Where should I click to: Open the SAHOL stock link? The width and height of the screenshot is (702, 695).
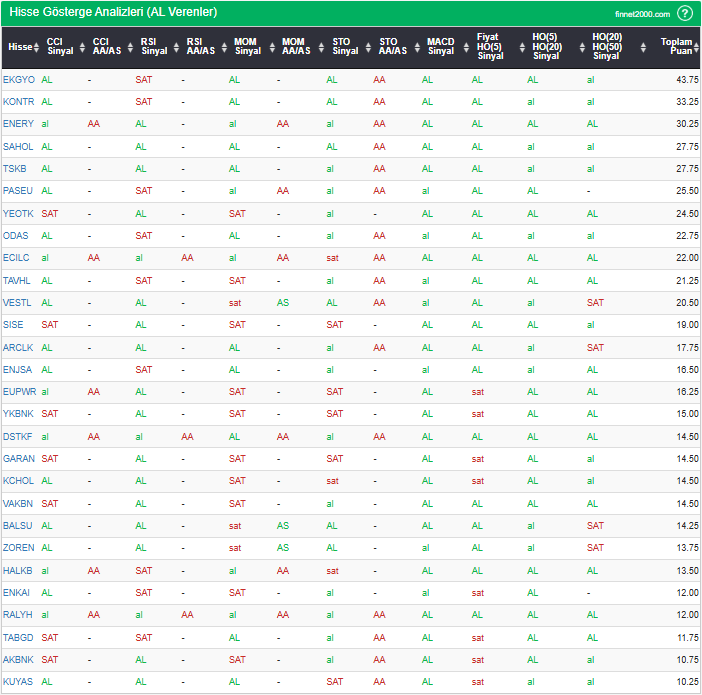coord(18,146)
